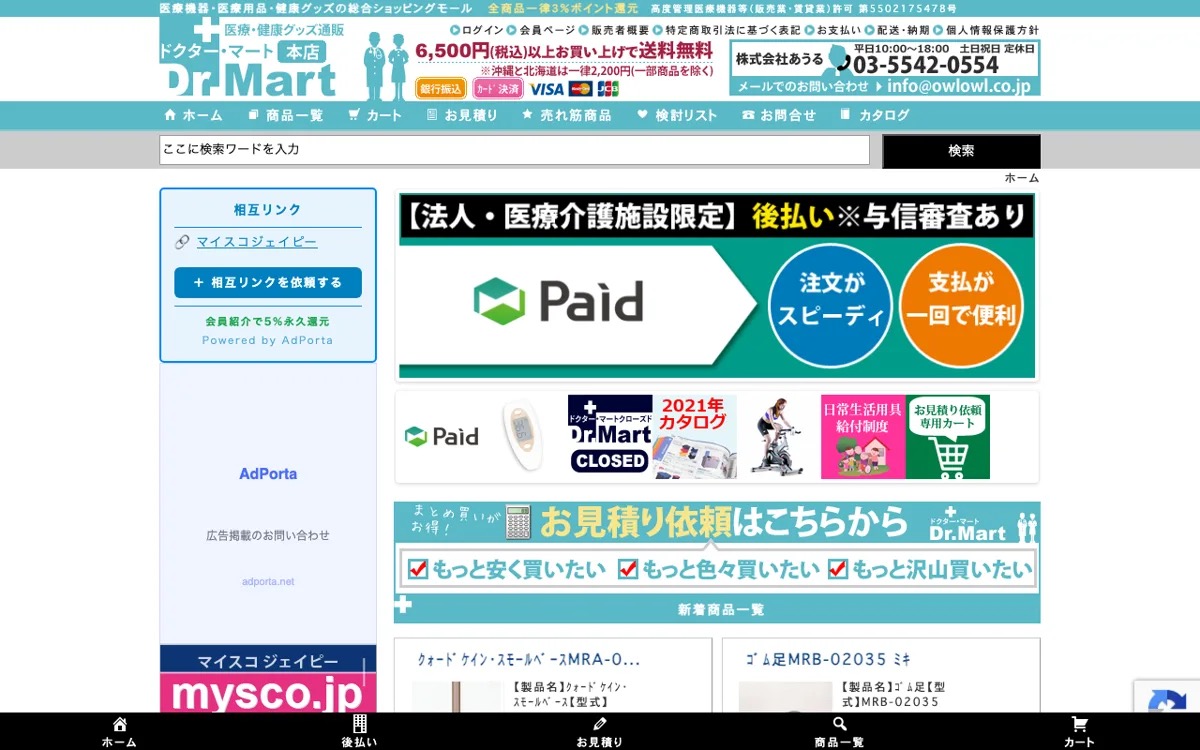This screenshot has width=1200, height=750.
Task: Open お見積り in the navigation bar
Action: pyautogui.click(x=462, y=115)
